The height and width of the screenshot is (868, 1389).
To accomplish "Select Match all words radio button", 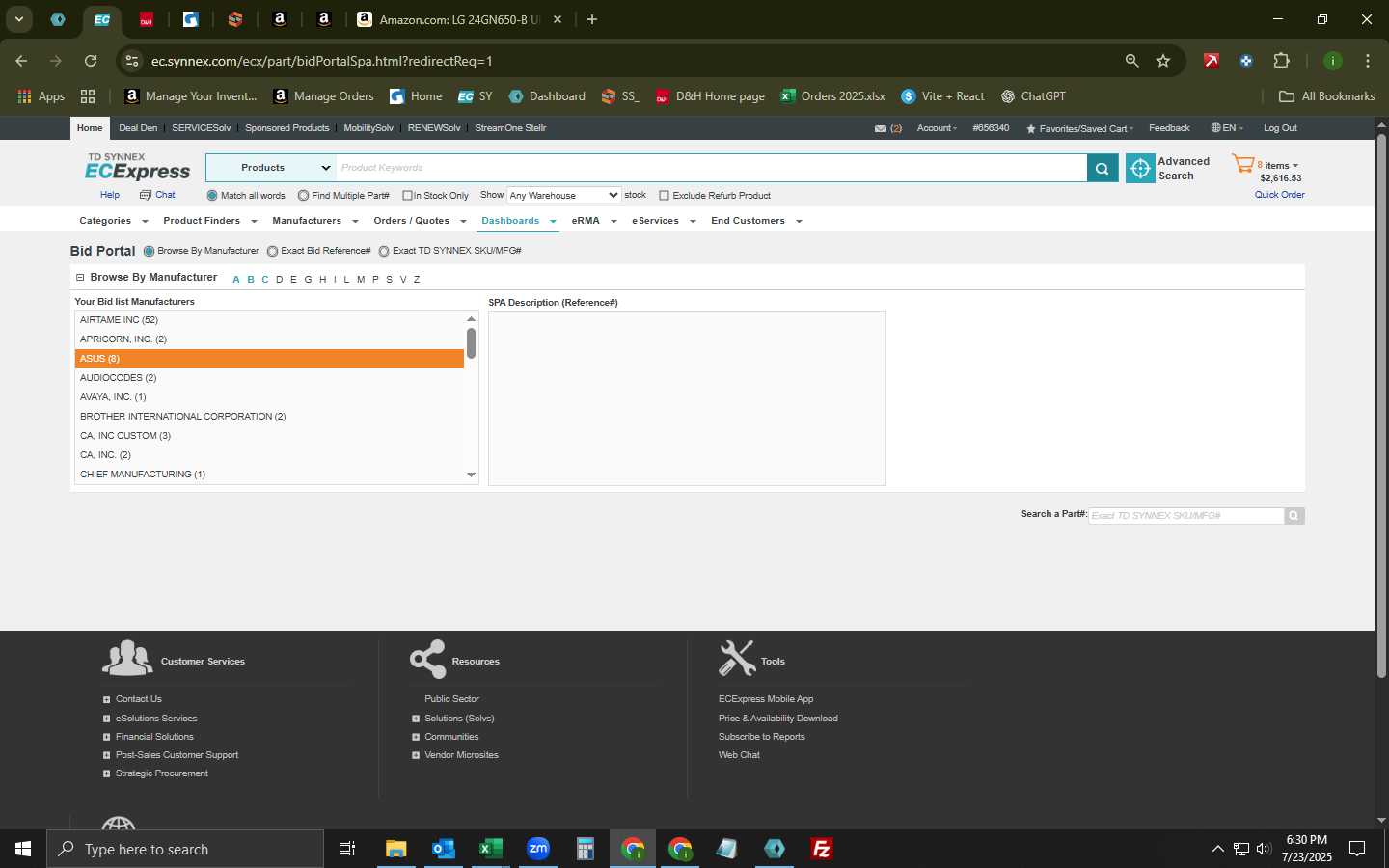I will click(x=212, y=195).
